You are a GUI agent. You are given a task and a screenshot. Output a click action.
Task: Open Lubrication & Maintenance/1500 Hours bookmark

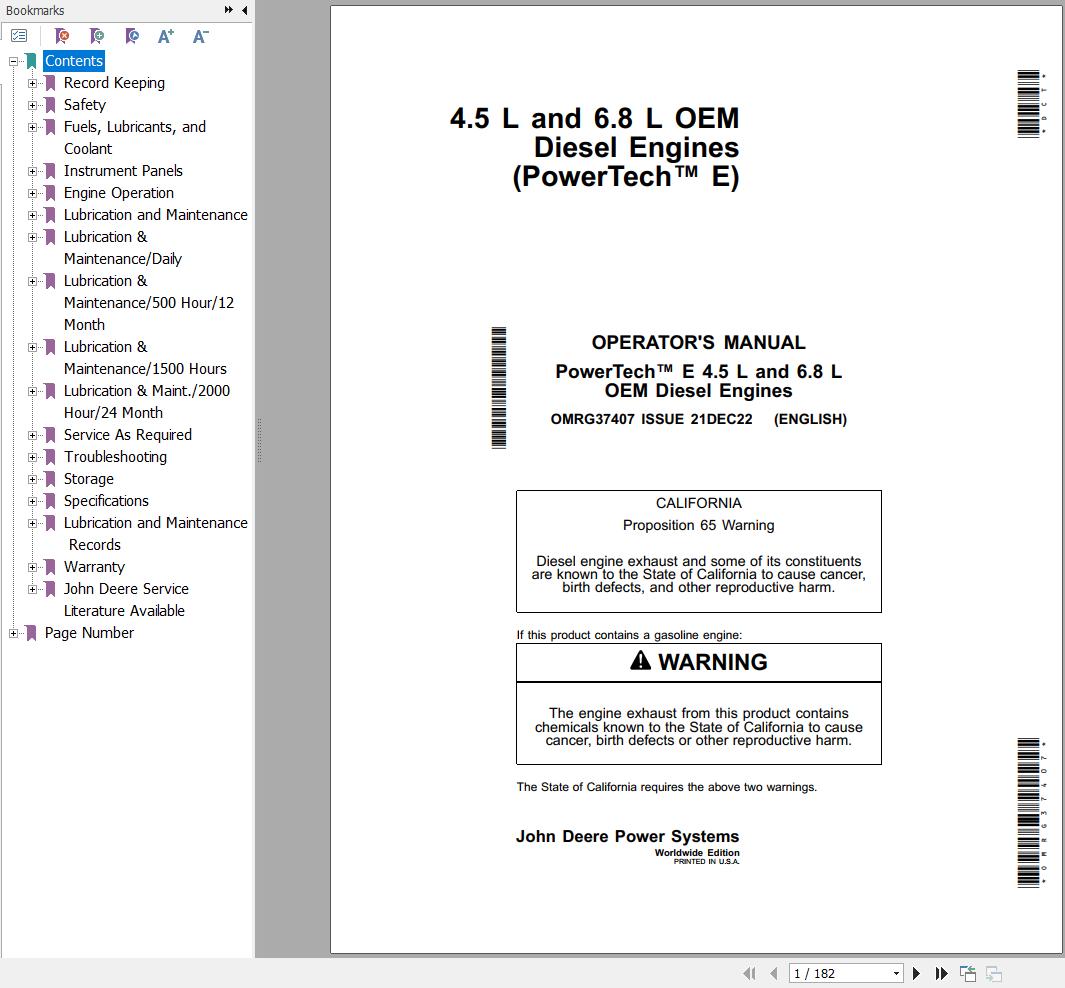click(145, 358)
